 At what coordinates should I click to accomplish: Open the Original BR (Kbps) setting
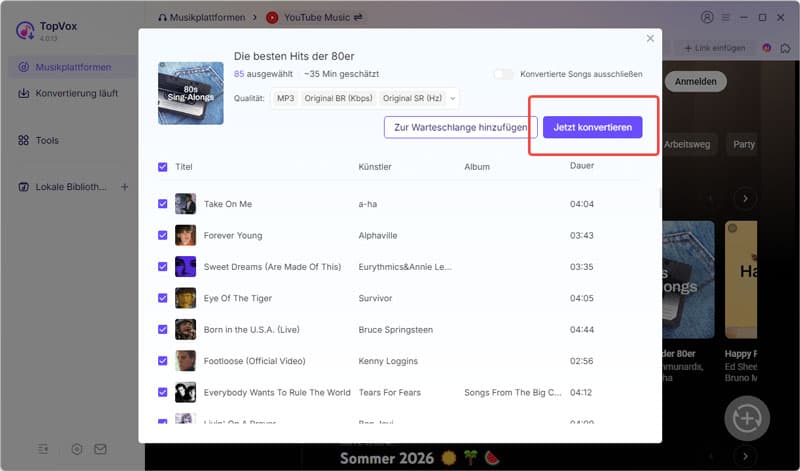pos(338,98)
